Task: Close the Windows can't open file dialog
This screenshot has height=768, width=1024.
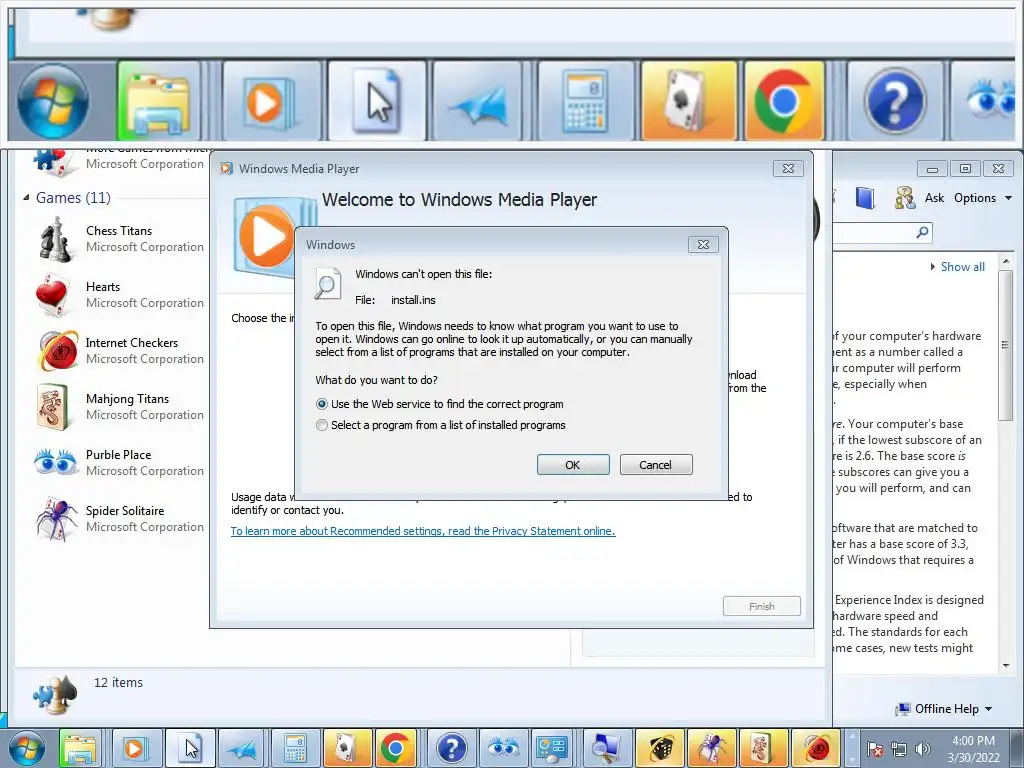Action: pyautogui.click(x=703, y=244)
